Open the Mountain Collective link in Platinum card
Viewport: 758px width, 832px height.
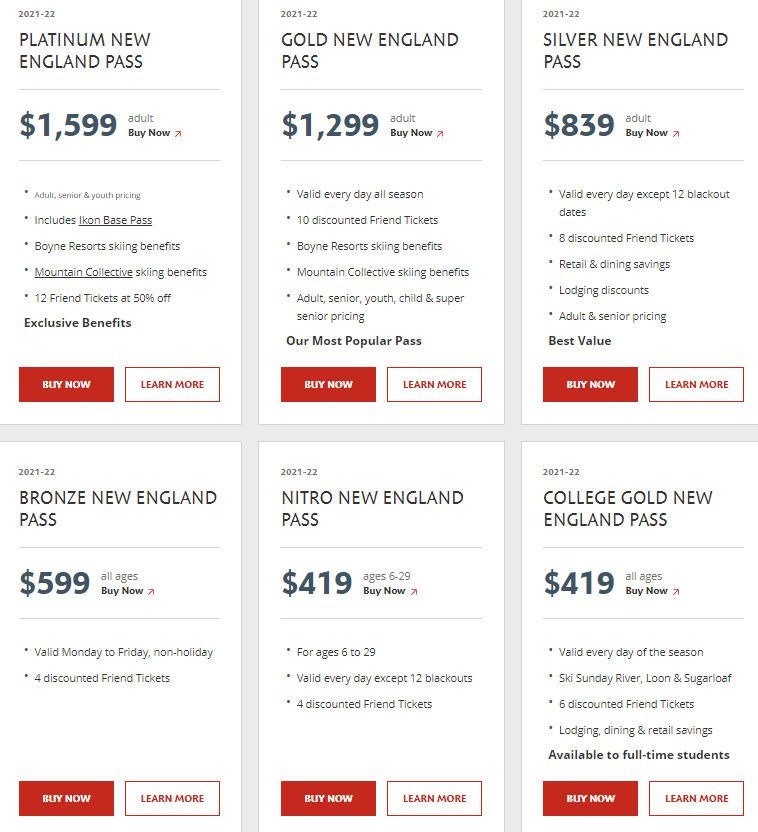[x=84, y=272]
